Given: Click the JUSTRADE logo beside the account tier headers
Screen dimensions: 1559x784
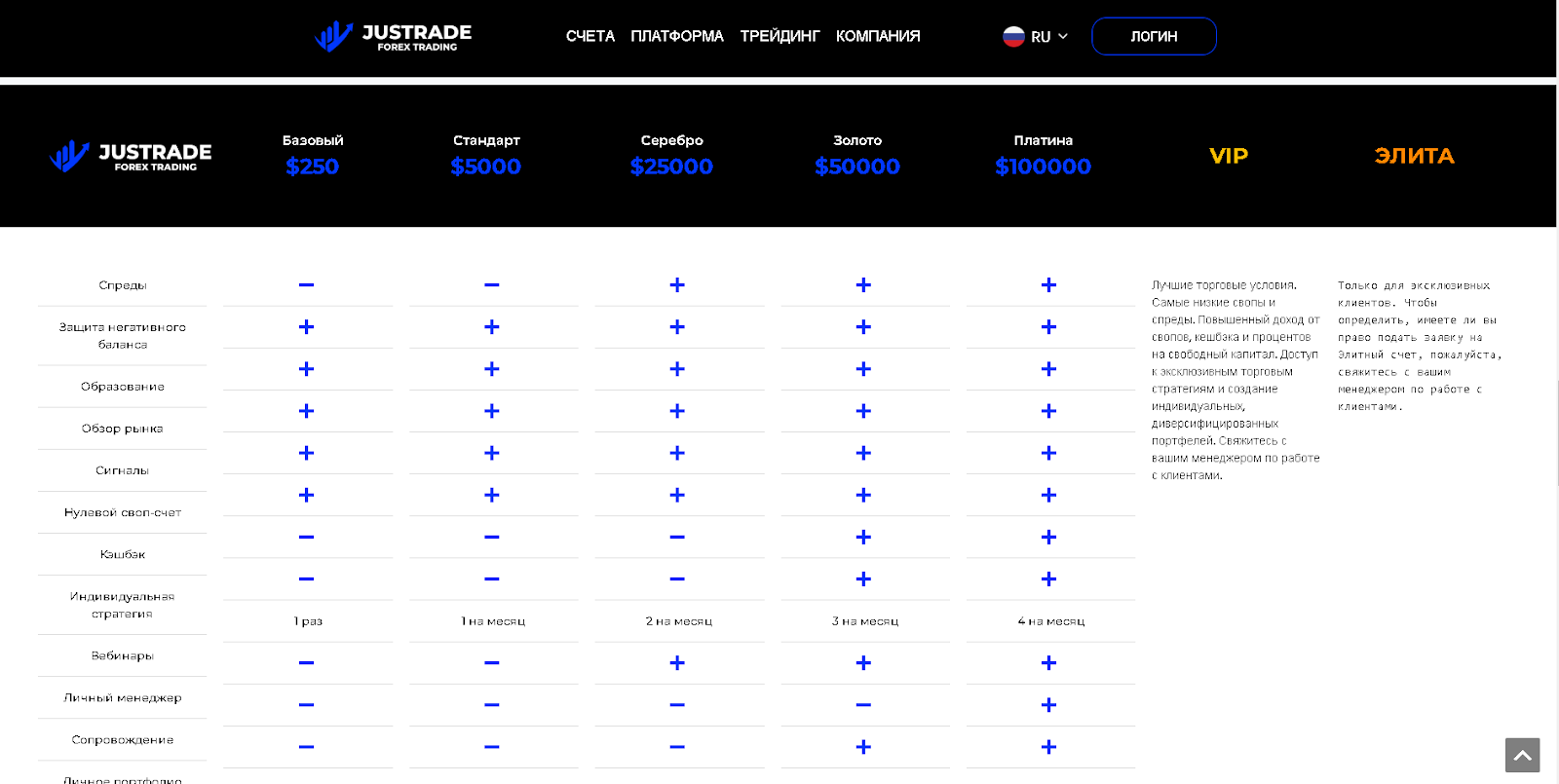Looking at the screenshot, I should (x=131, y=156).
